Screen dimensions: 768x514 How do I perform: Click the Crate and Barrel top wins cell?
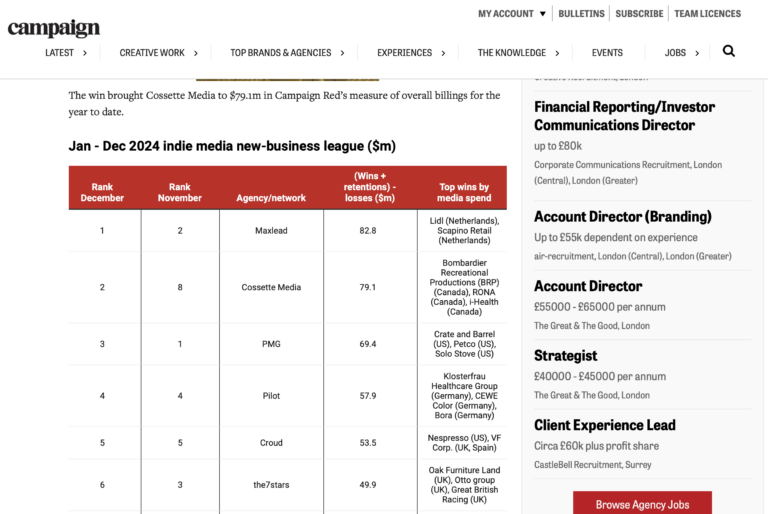464,344
